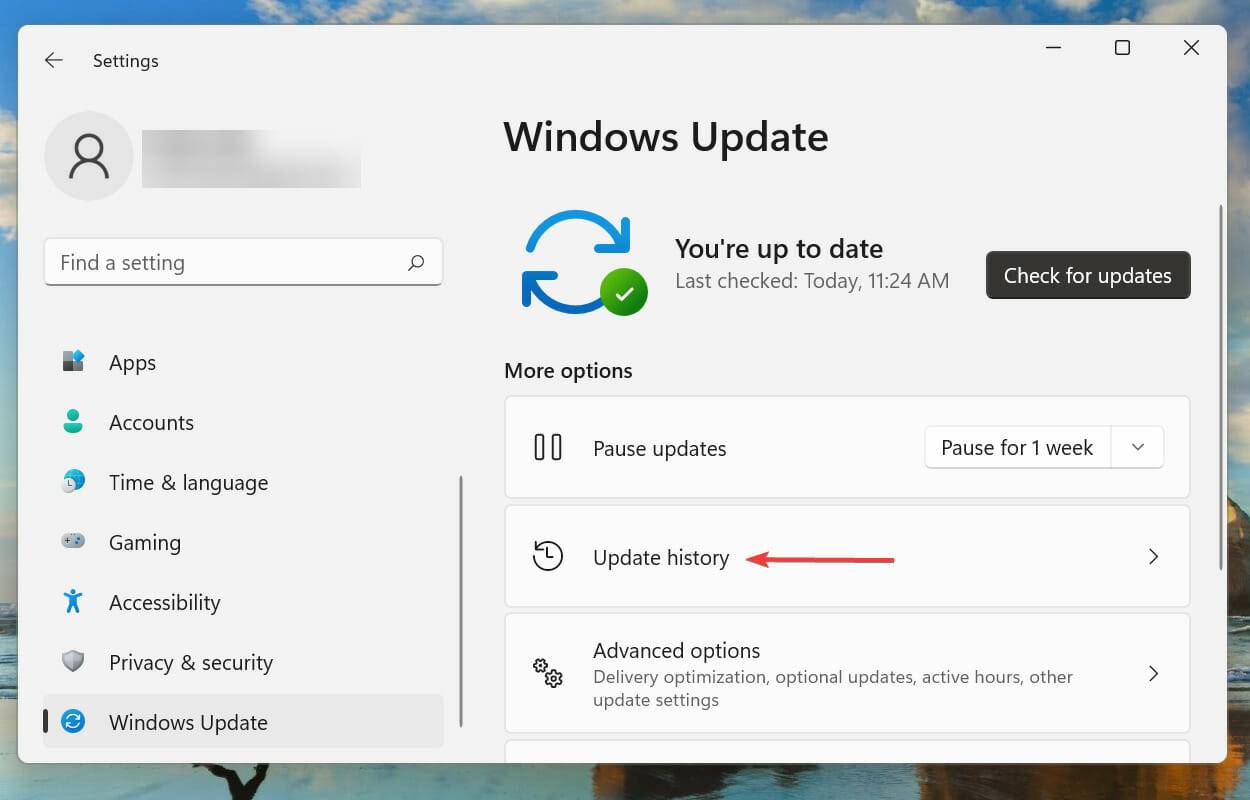Click the Advanced options title

[x=677, y=650]
